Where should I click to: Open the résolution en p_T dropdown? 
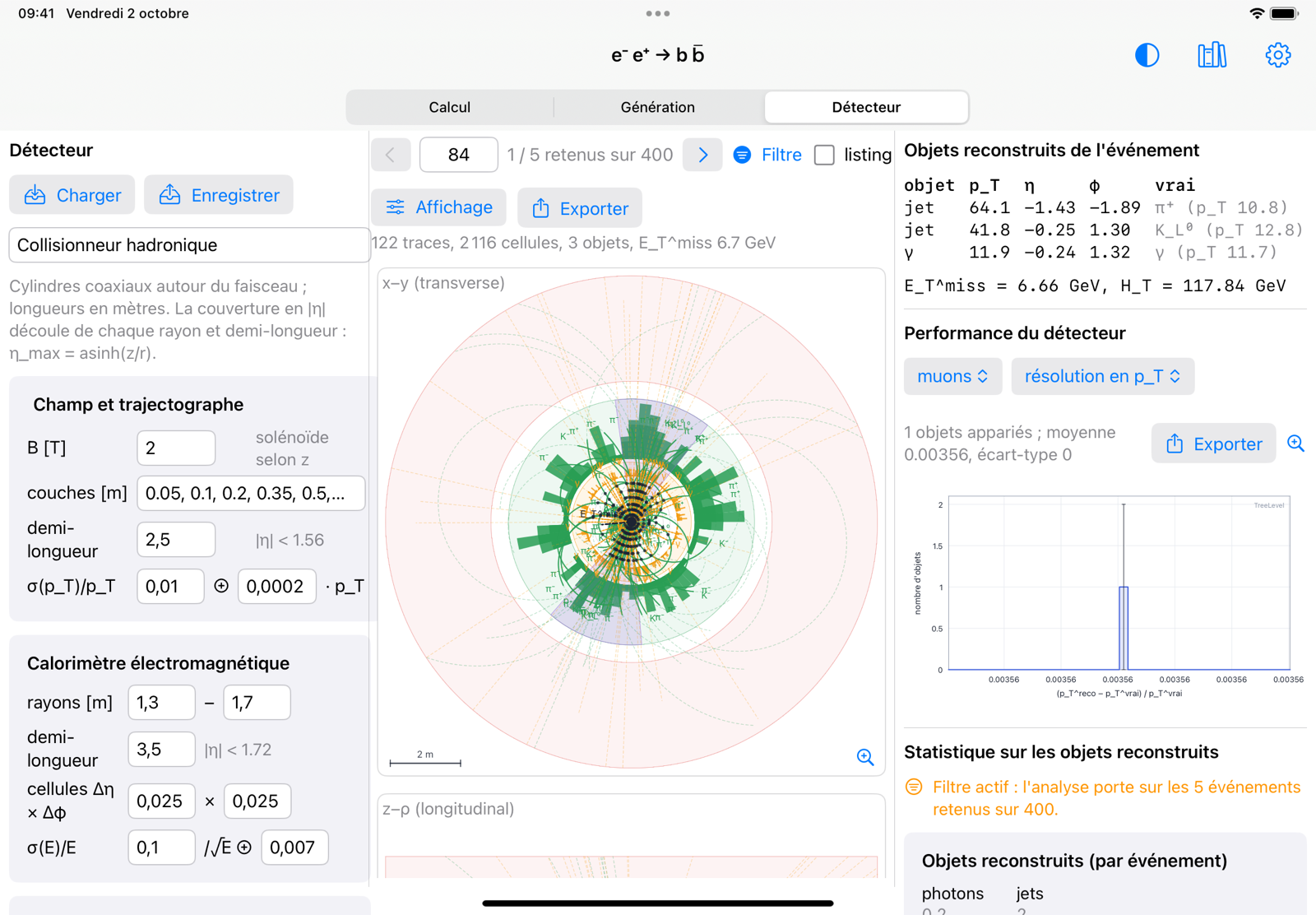(x=1102, y=376)
